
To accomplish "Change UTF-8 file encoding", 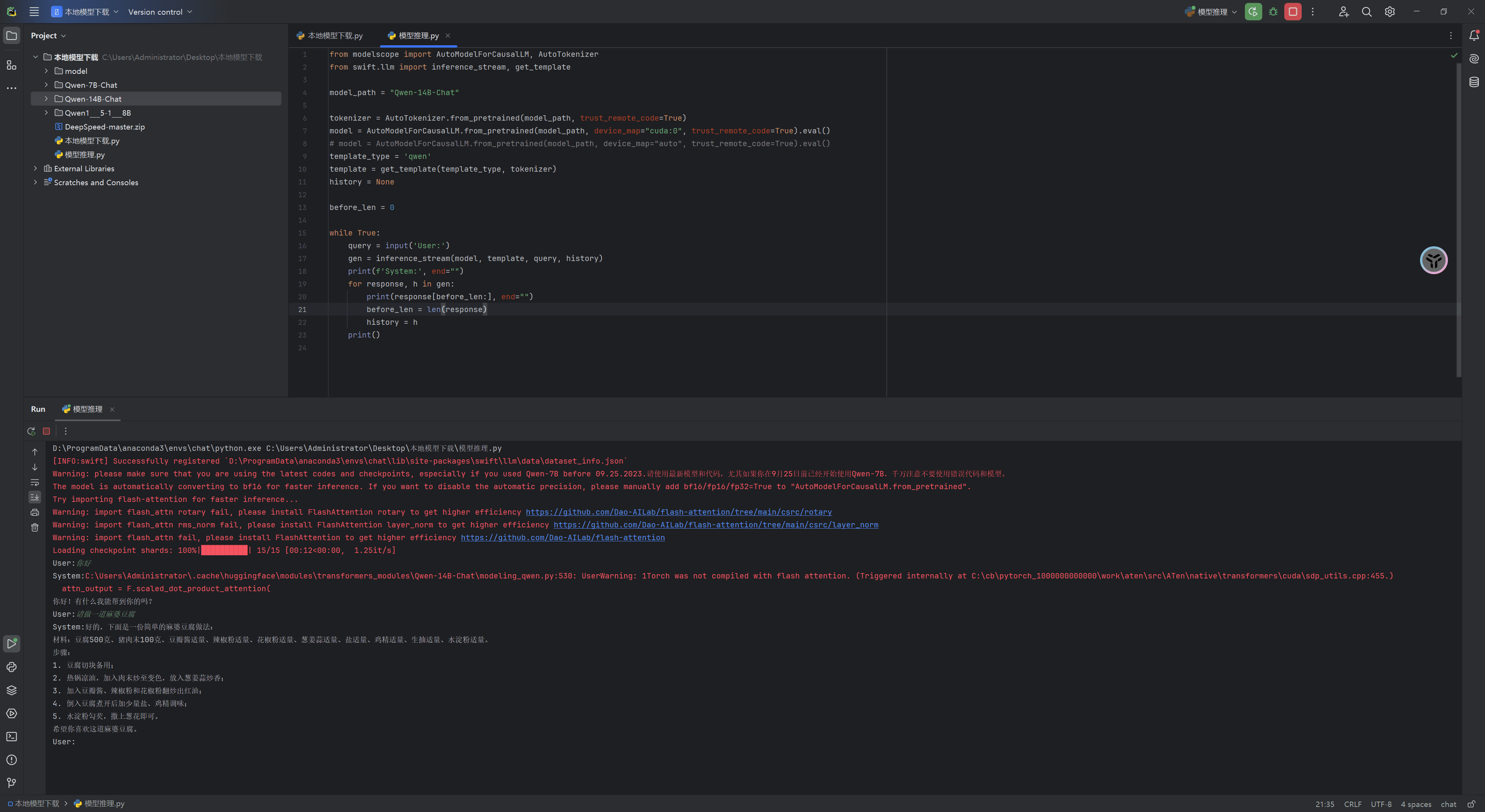I will click(1381, 804).
